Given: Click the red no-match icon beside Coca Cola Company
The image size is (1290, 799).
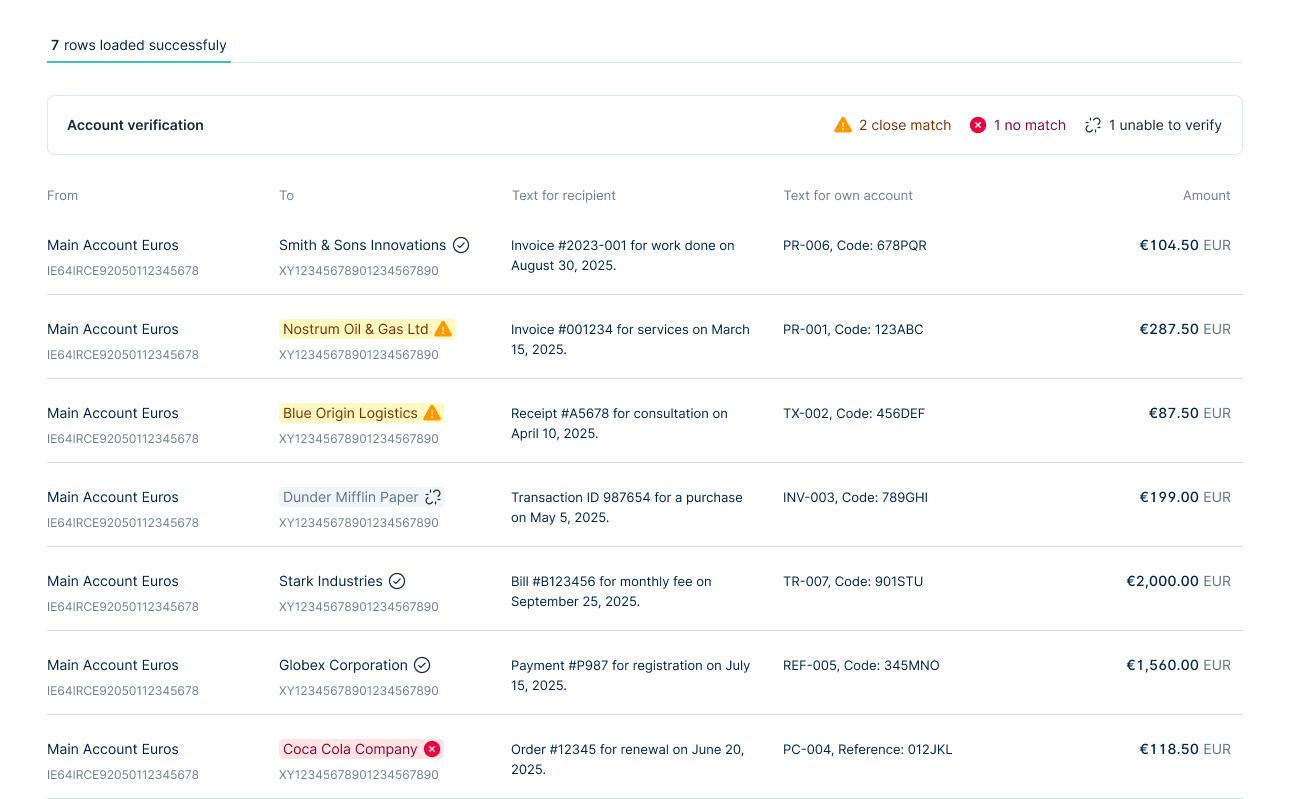Looking at the screenshot, I should click(432, 749).
